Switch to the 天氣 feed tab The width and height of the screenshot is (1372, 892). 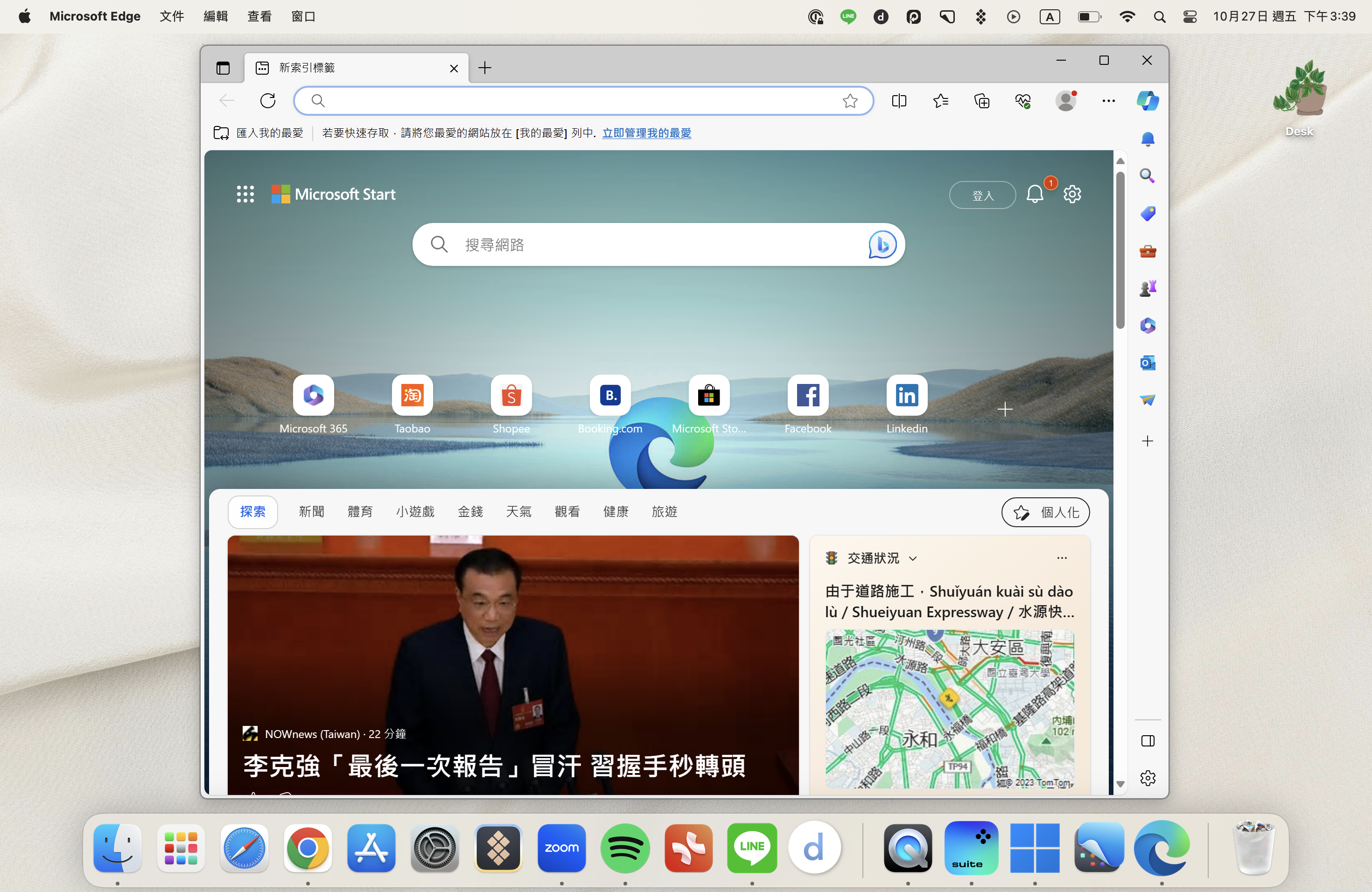point(519,512)
